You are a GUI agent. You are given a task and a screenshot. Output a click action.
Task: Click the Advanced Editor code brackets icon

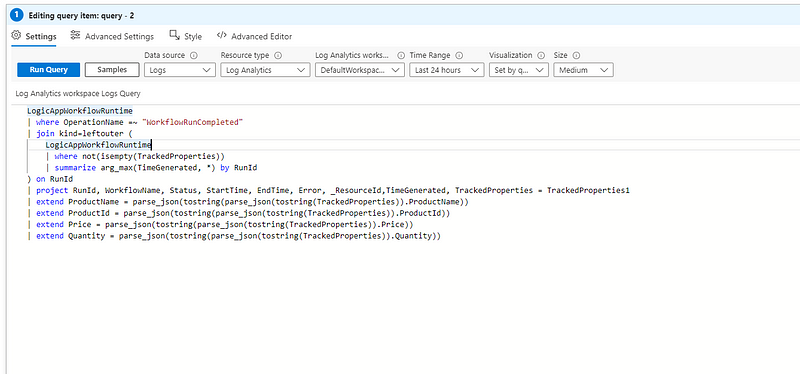coord(221,36)
